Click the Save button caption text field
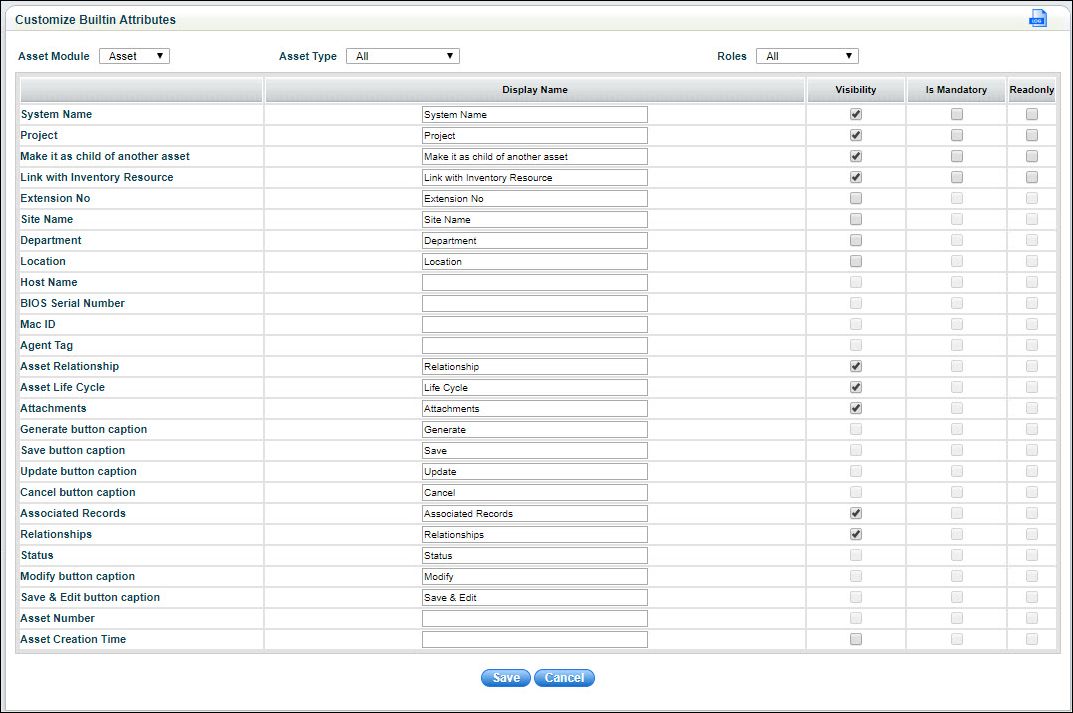The height and width of the screenshot is (713, 1073). tap(534, 450)
